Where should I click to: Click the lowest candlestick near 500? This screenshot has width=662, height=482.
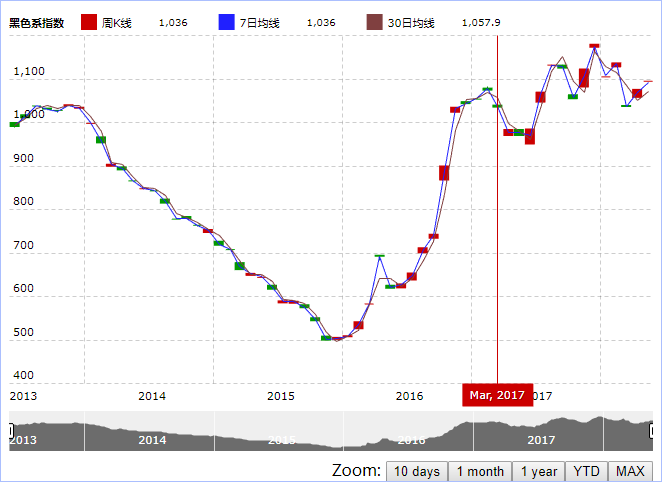pyautogui.click(x=326, y=338)
